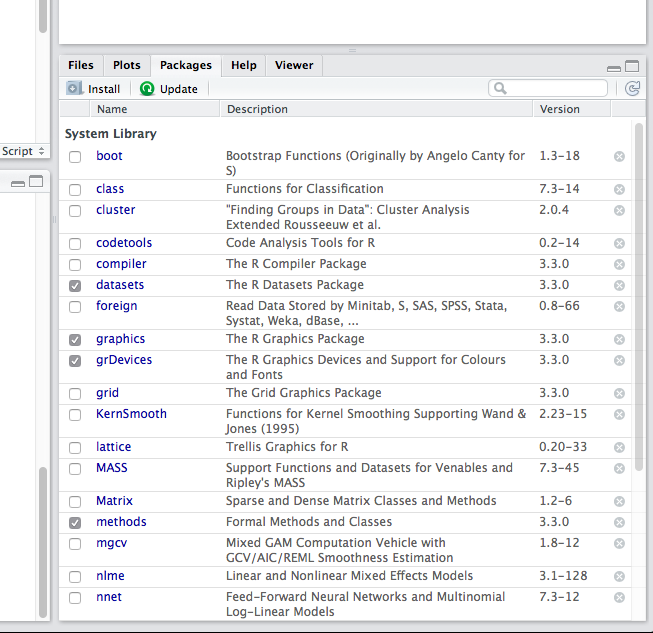
Task: Open the Script type dropdown
Action: click(24, 151)
